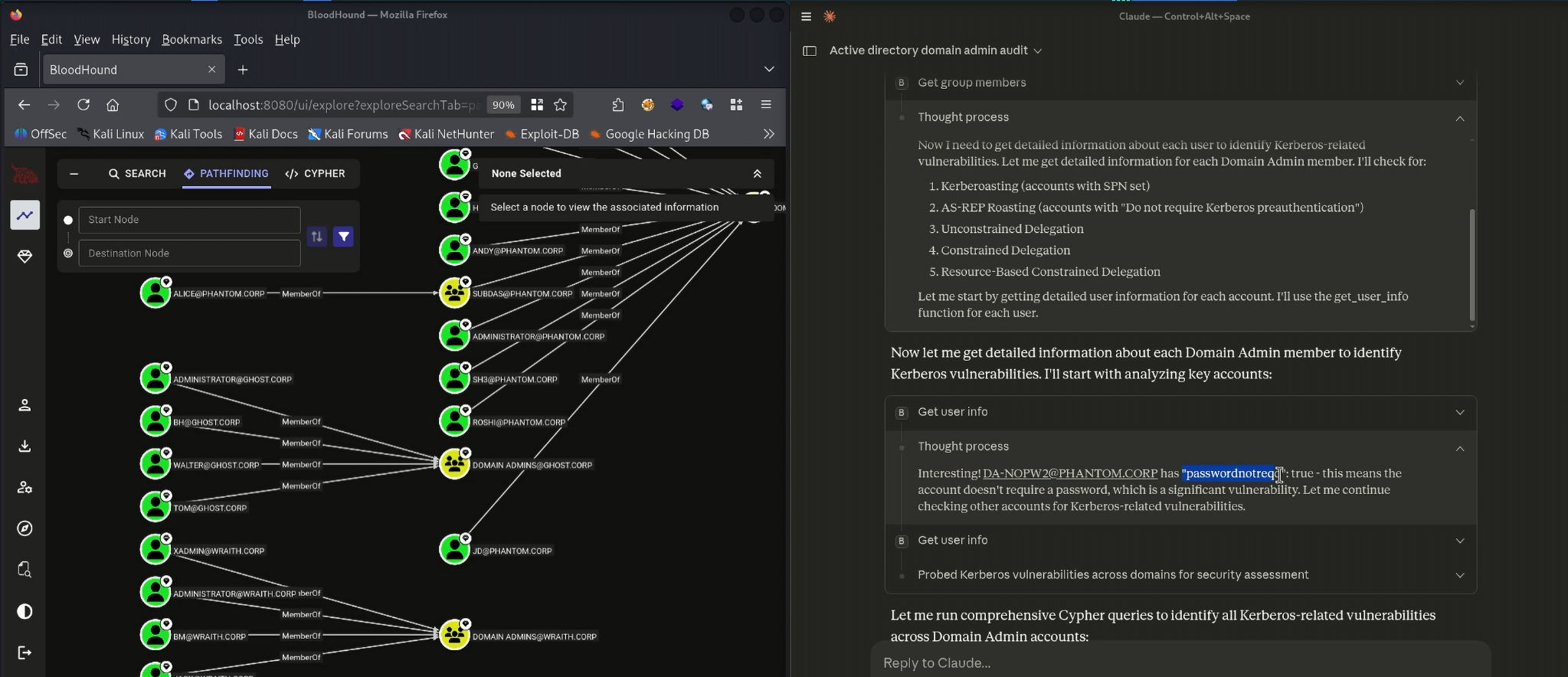The width and height of the screenshot is (1568, 677).
Task: Click the diamond icon in BloodHound sidebar
Action: tap(25, 257)
